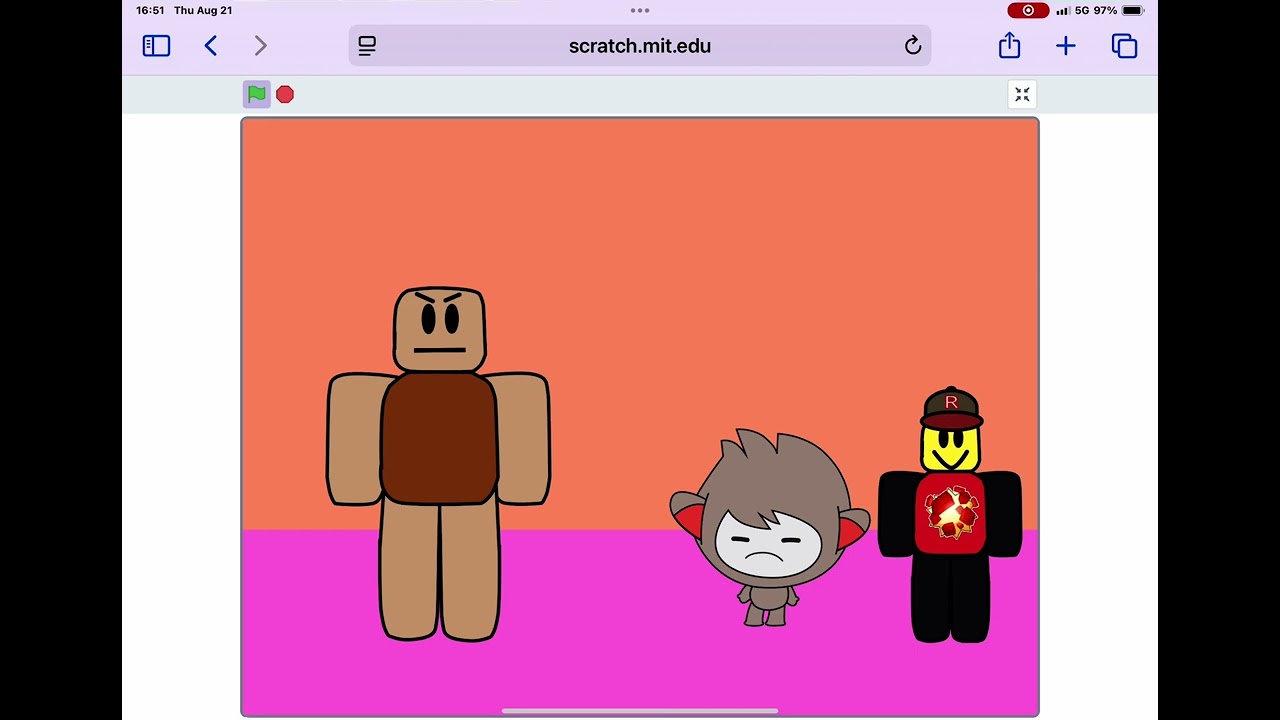Viewport: 1280px width, 720px height.
Task: Tap the screen recording indicator
Action: point(1028,11)
